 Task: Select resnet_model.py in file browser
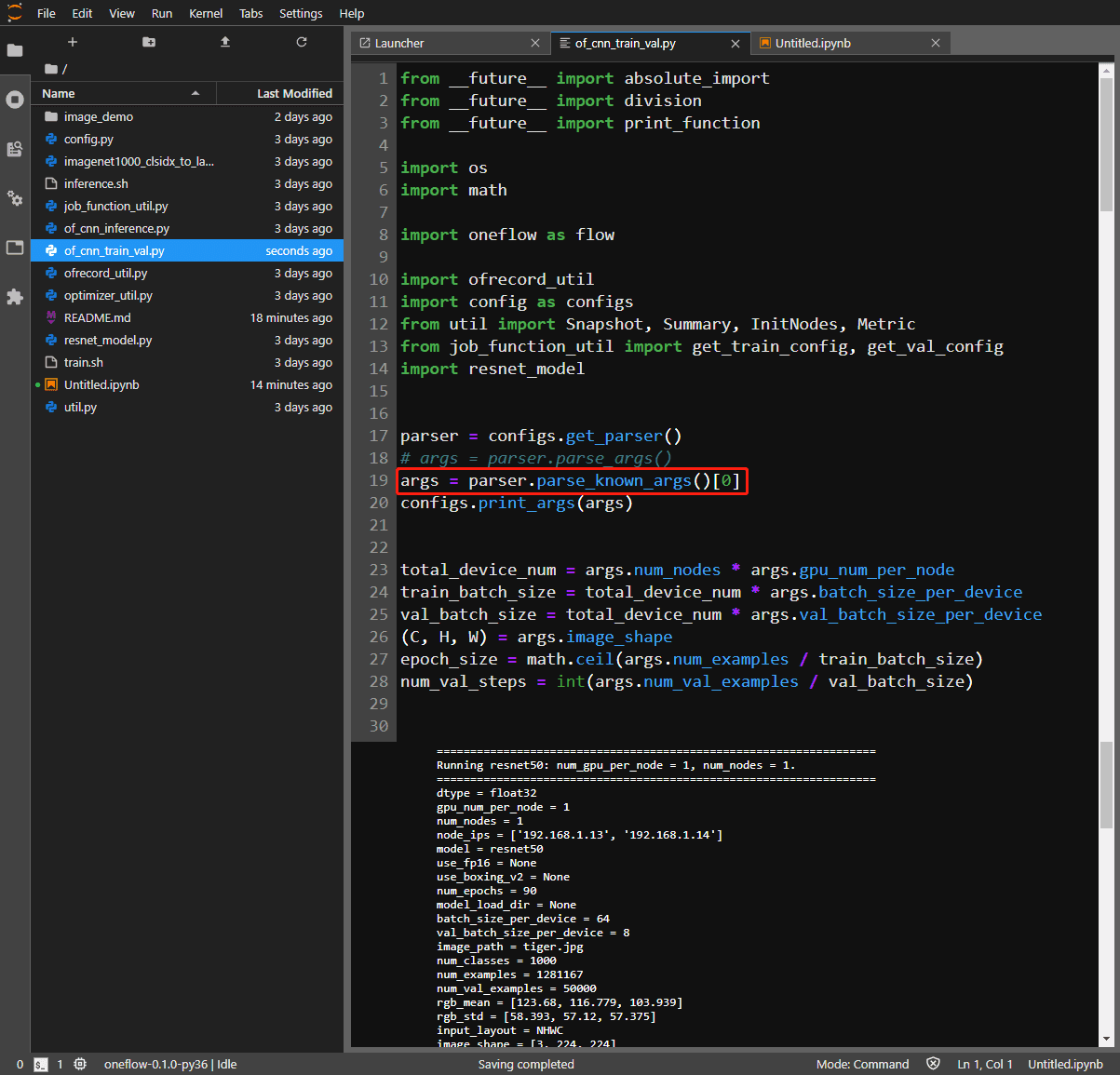[x=108, y=340]
